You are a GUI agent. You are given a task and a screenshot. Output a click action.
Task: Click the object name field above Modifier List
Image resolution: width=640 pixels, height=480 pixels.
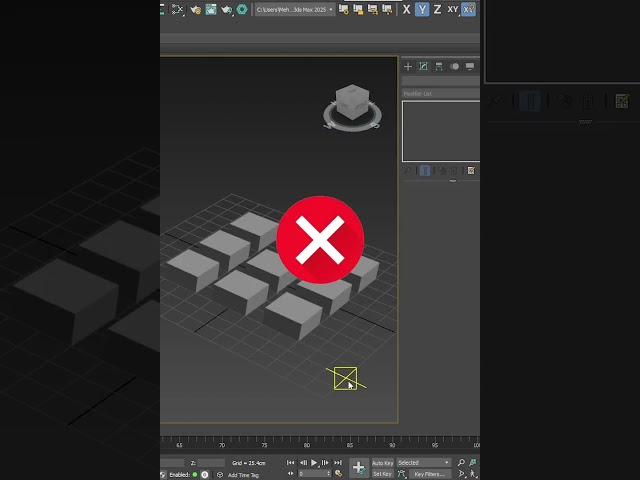click(x=441, y=81)
